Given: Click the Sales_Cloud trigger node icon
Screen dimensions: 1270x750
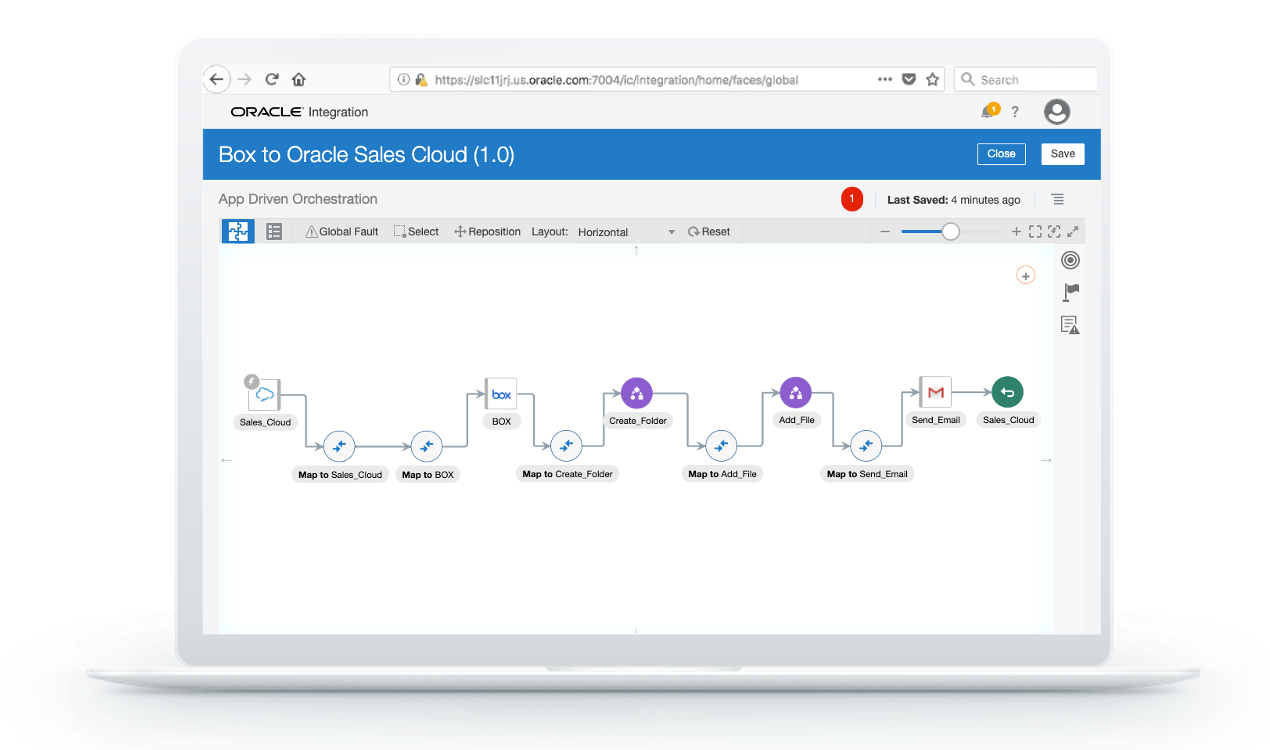Looking at the screenshot, I should click(x=265, y=395).
